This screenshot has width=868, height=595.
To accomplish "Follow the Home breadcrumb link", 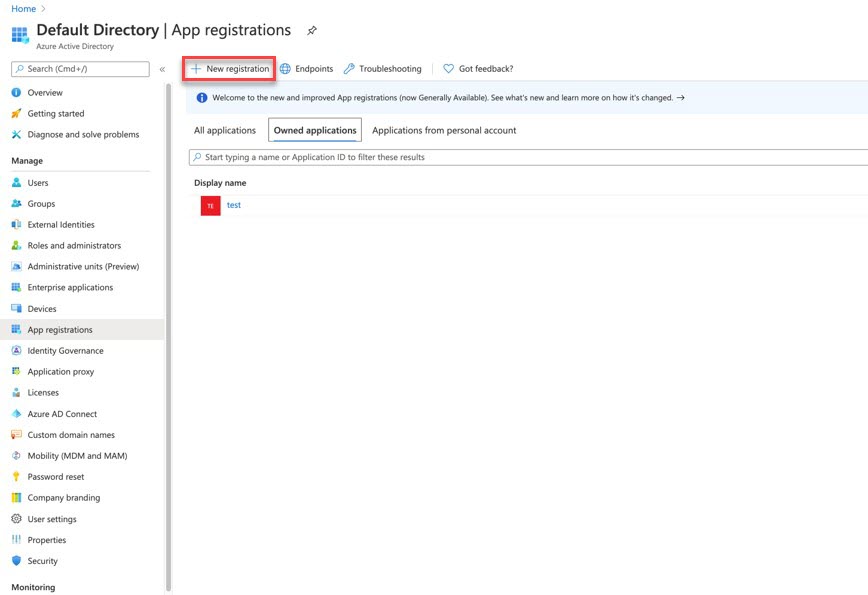I will click(x=23, y=9).
